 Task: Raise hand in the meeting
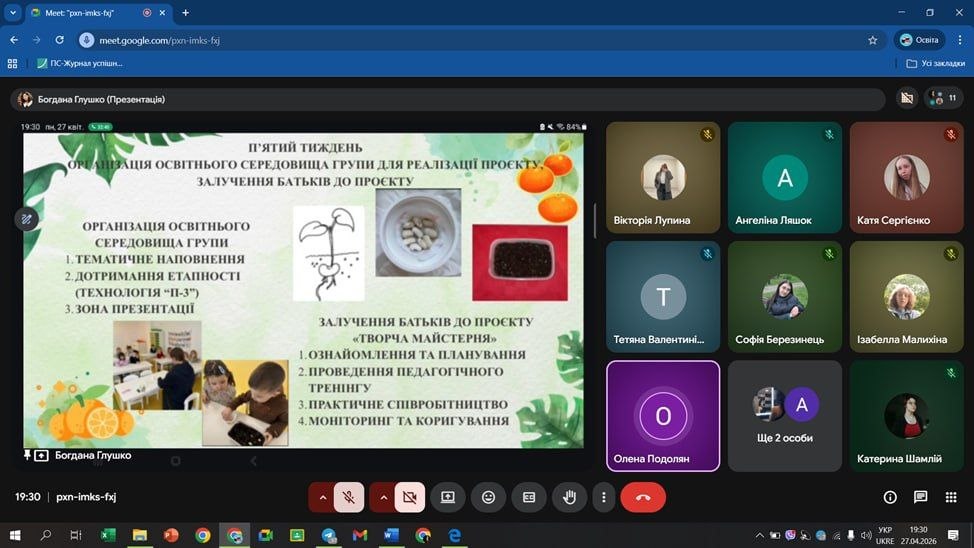tap(569, 497)
